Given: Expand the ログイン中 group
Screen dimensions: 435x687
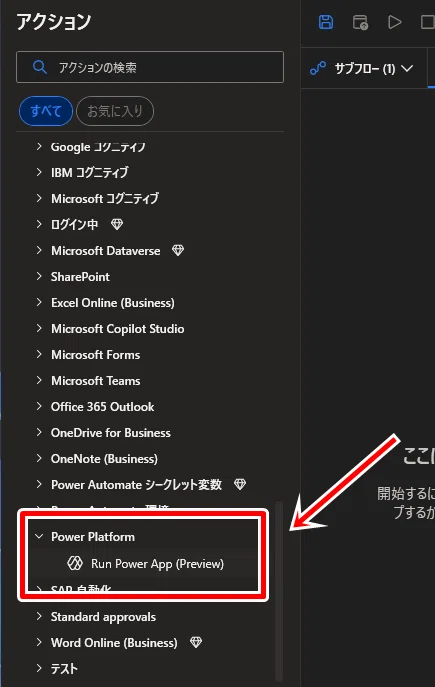Looking at the screenshot, I should (39, 224).
